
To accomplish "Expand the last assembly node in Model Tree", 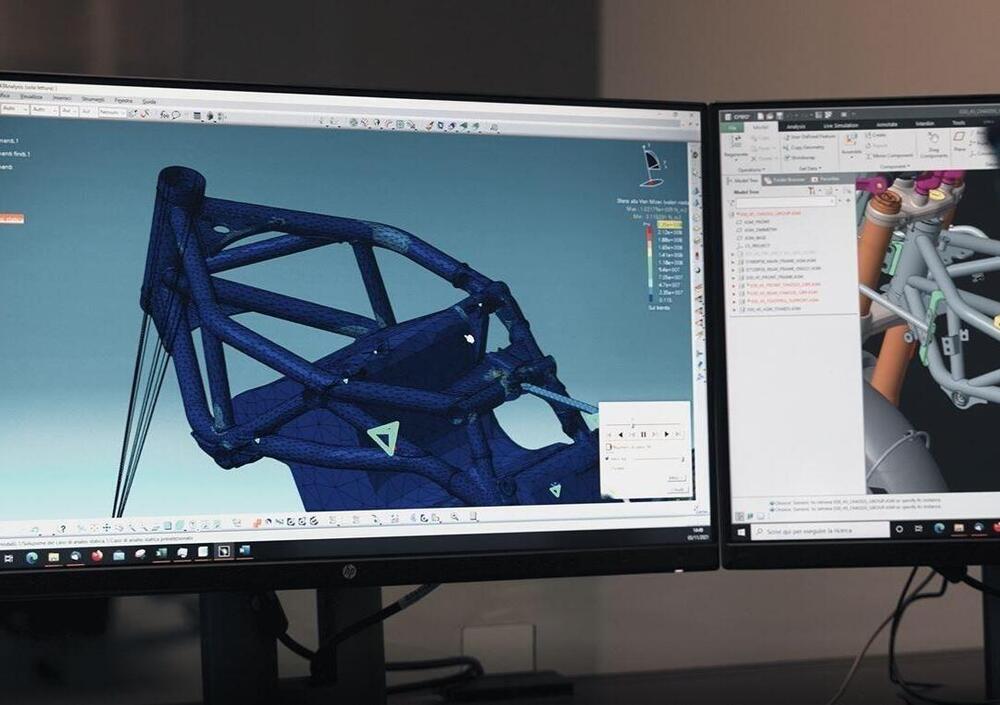I will 733,309.
